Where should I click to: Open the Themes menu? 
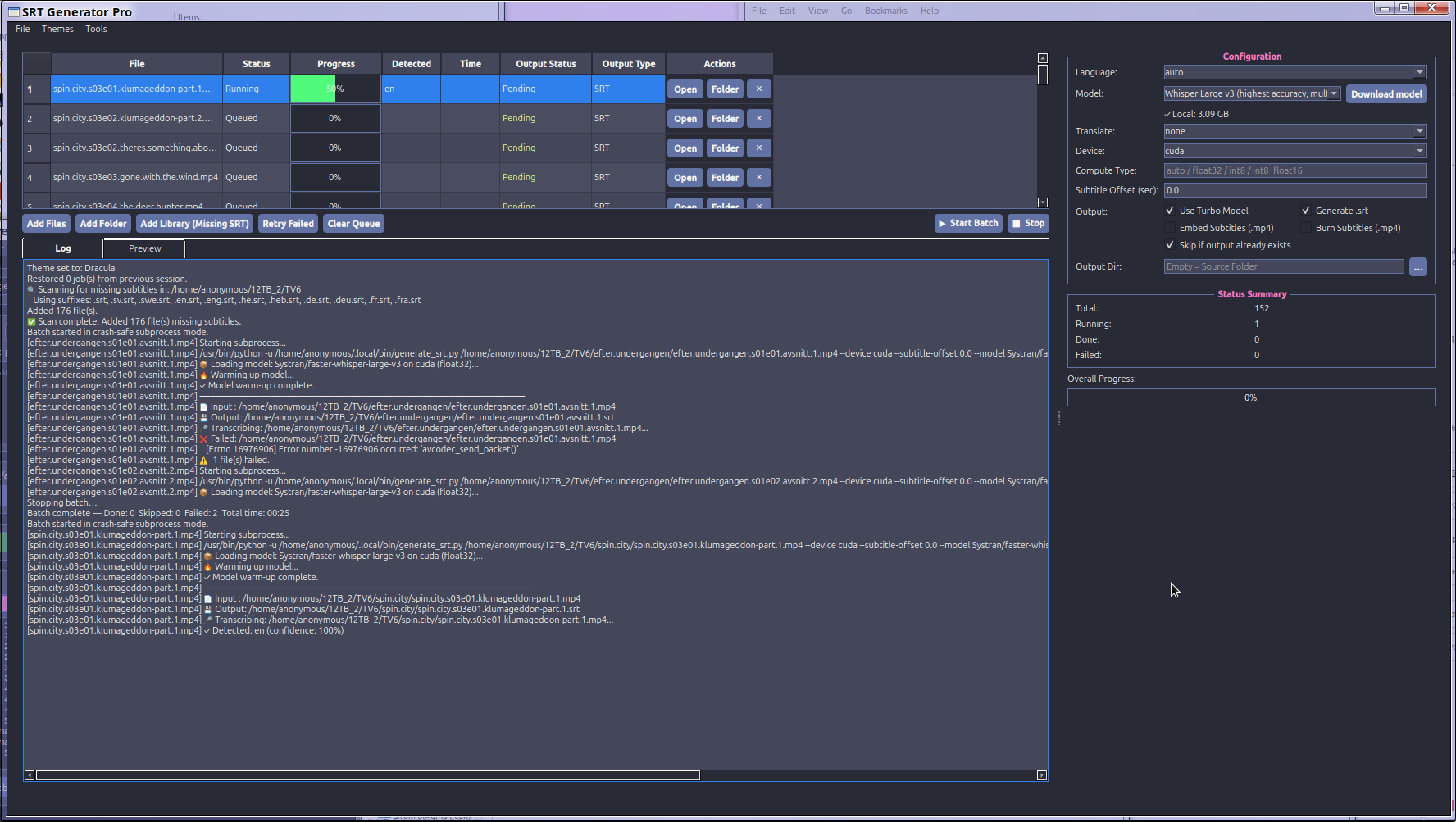[57, 29]
